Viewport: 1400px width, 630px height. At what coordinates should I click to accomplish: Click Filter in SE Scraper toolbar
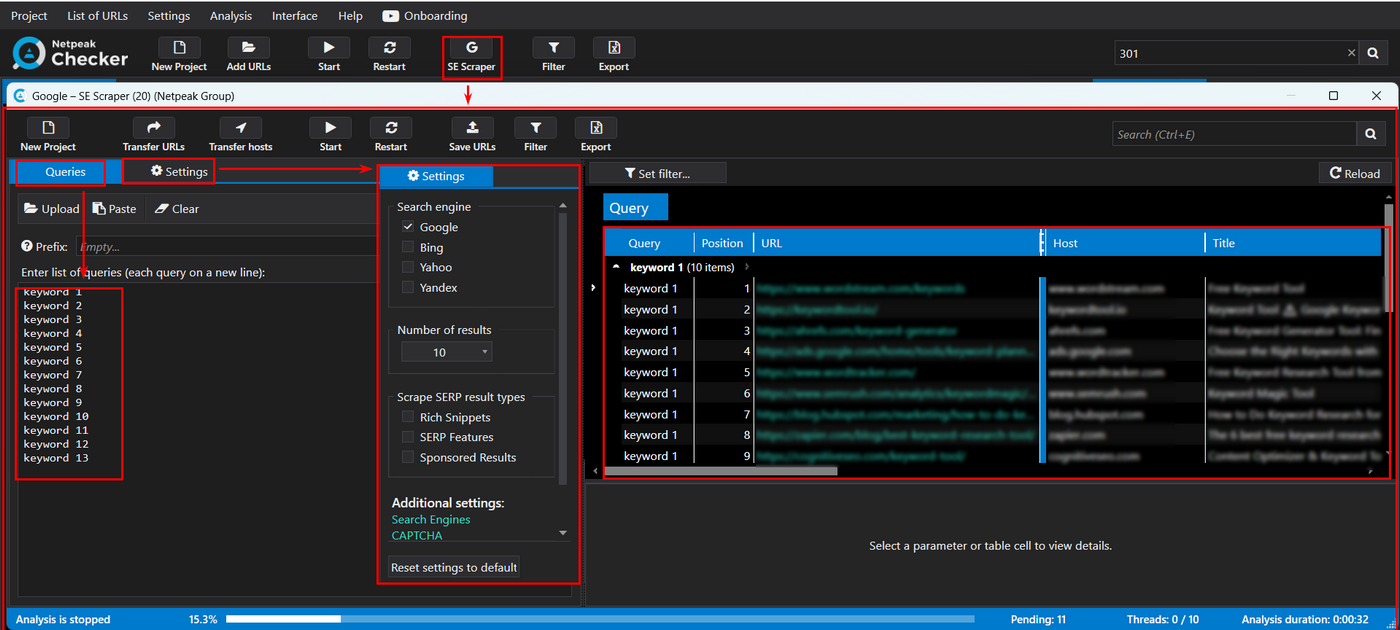click(536, 135)
